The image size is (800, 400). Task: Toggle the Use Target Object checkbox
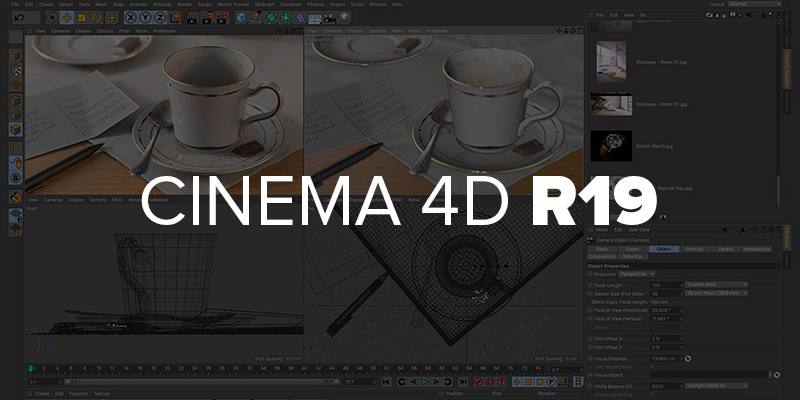pos(652,367)
